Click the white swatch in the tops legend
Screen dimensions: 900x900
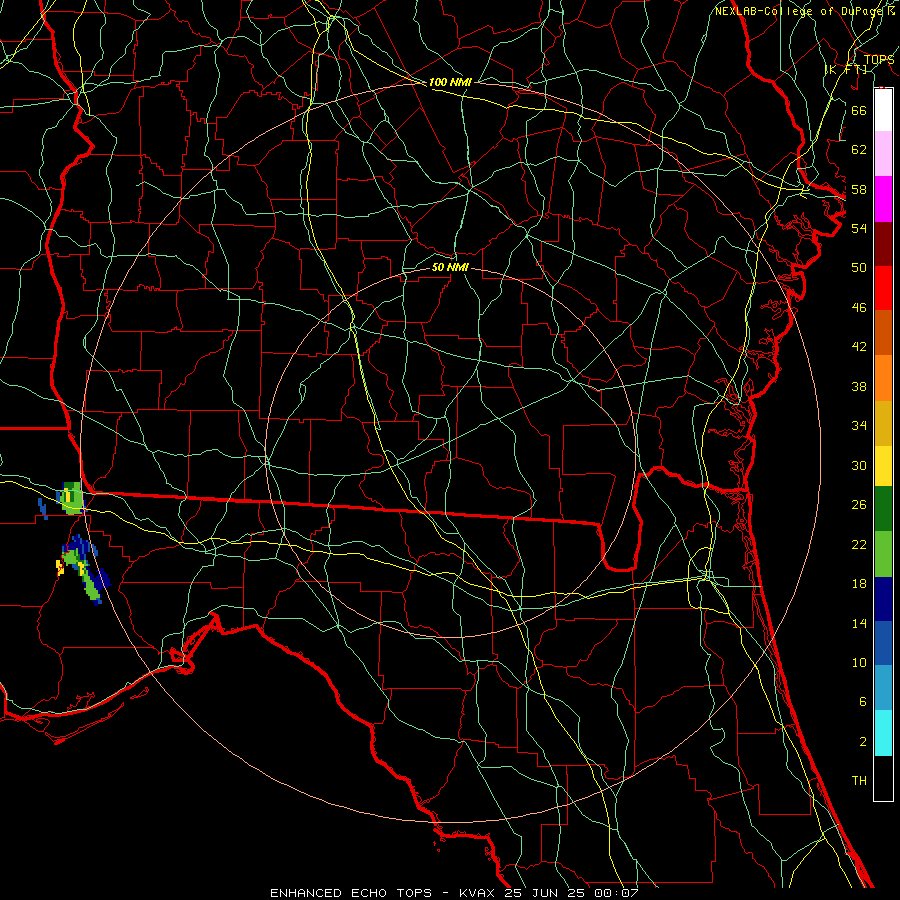pos(883,110)
